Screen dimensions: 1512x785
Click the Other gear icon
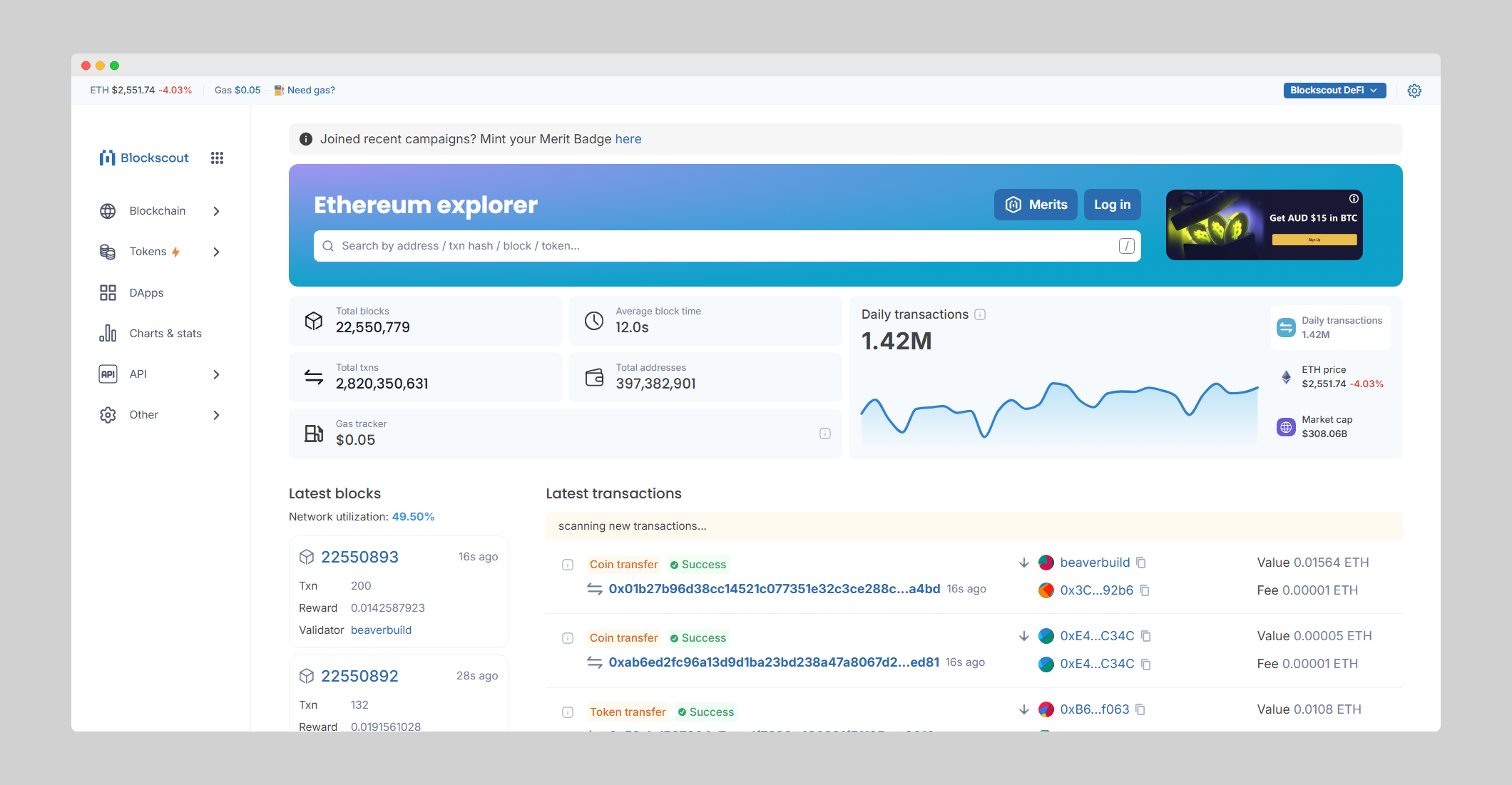tap(108, 415)
